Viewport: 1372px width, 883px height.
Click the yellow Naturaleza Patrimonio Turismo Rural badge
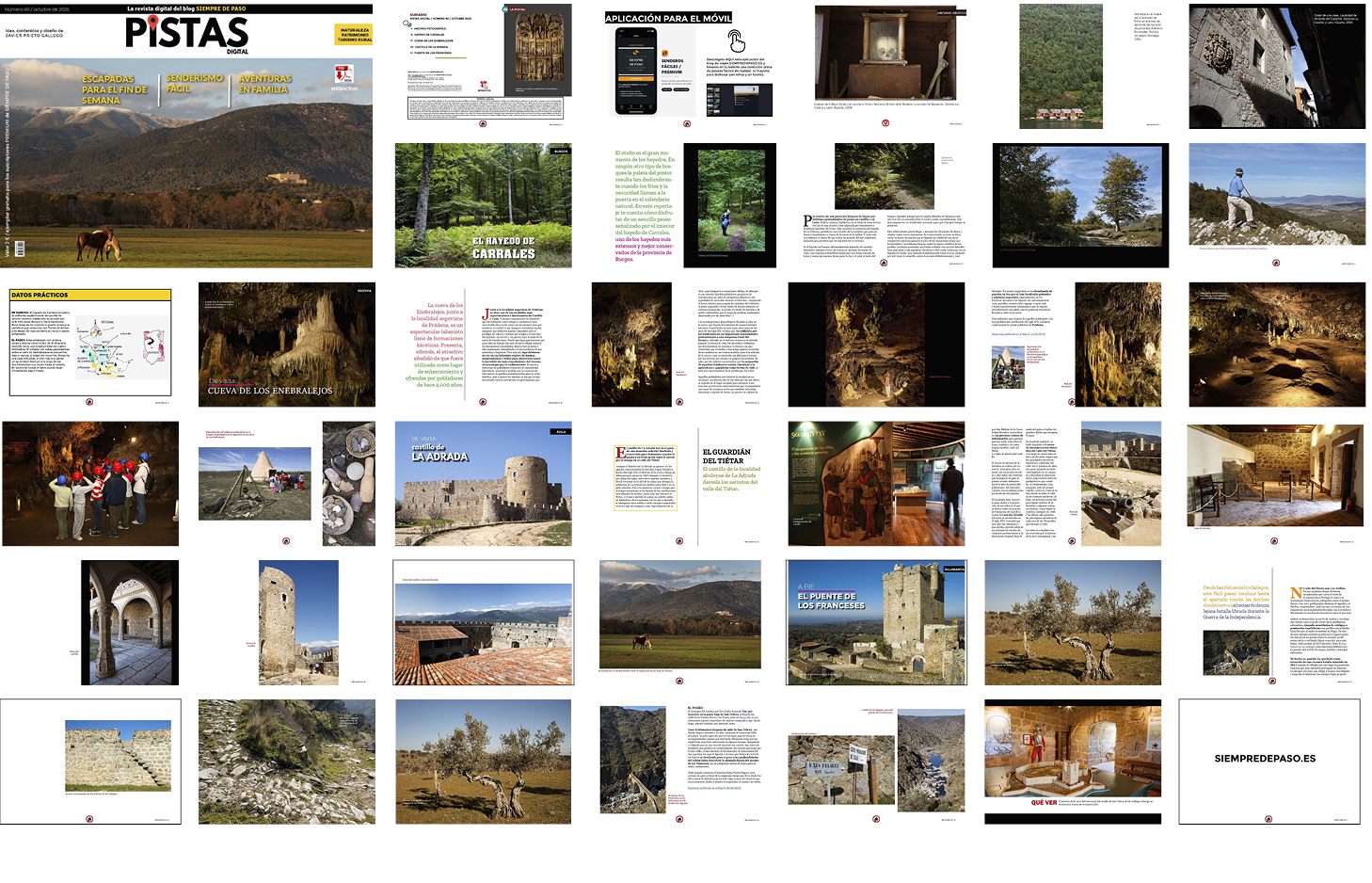354,35
